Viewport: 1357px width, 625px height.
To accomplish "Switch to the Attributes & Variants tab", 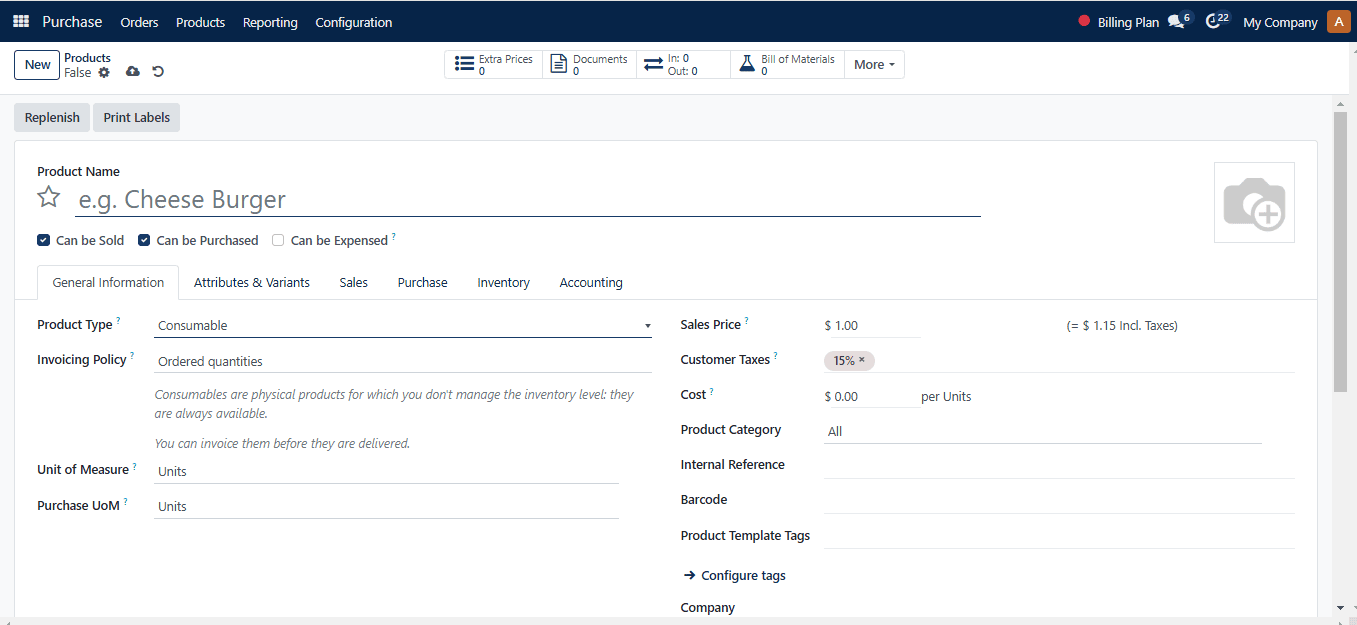I will (252, 283).
